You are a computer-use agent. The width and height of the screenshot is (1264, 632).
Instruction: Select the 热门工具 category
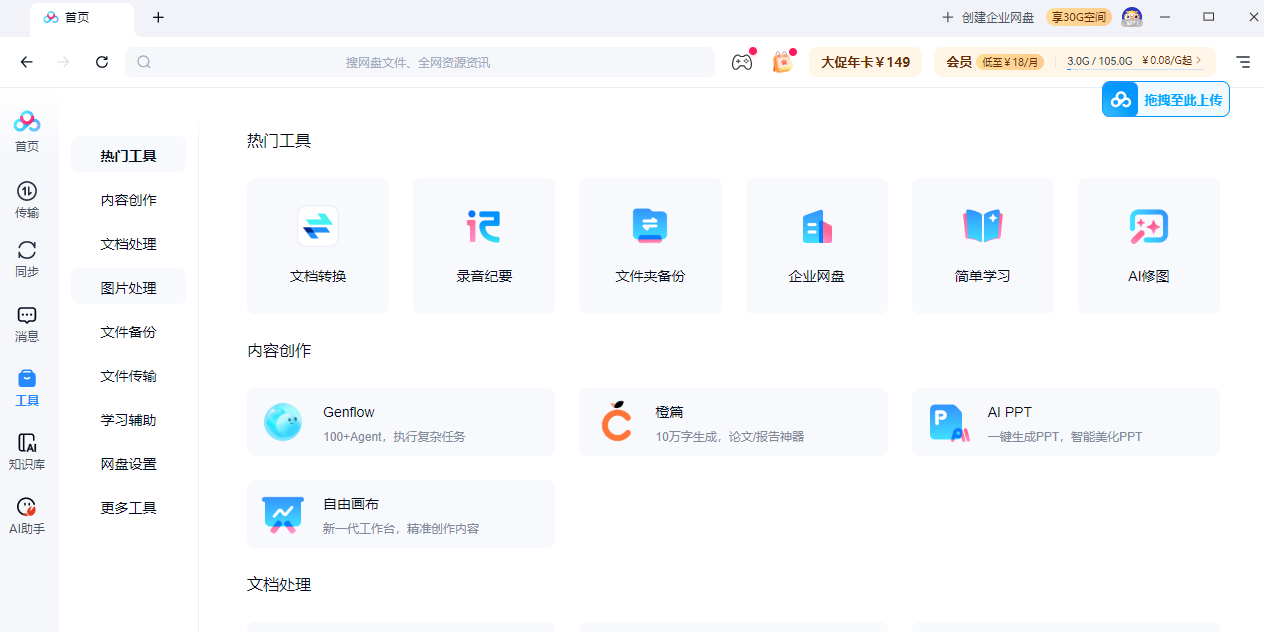(x=128, y=156)
